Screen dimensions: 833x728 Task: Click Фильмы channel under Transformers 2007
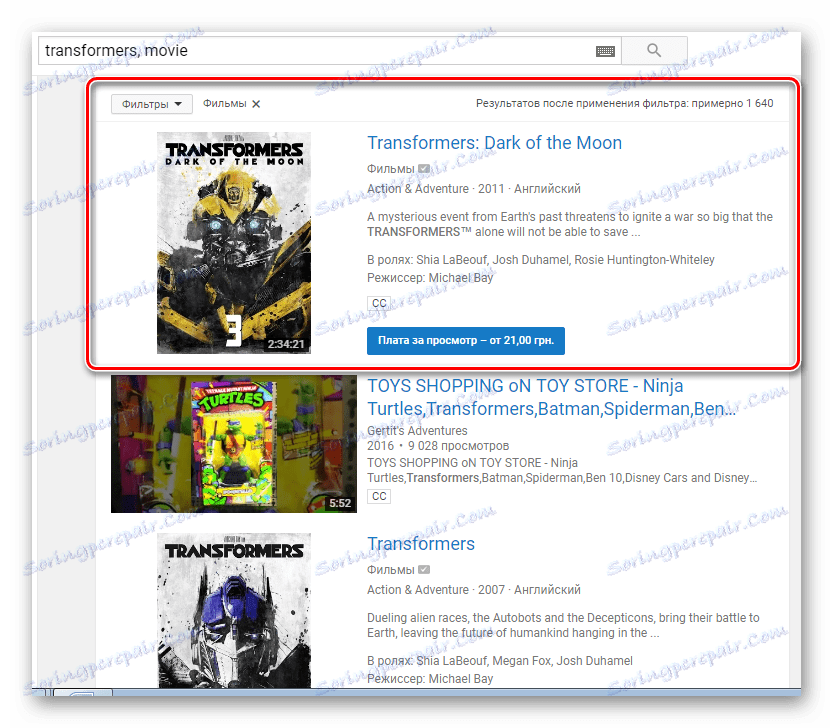(390, 570)
